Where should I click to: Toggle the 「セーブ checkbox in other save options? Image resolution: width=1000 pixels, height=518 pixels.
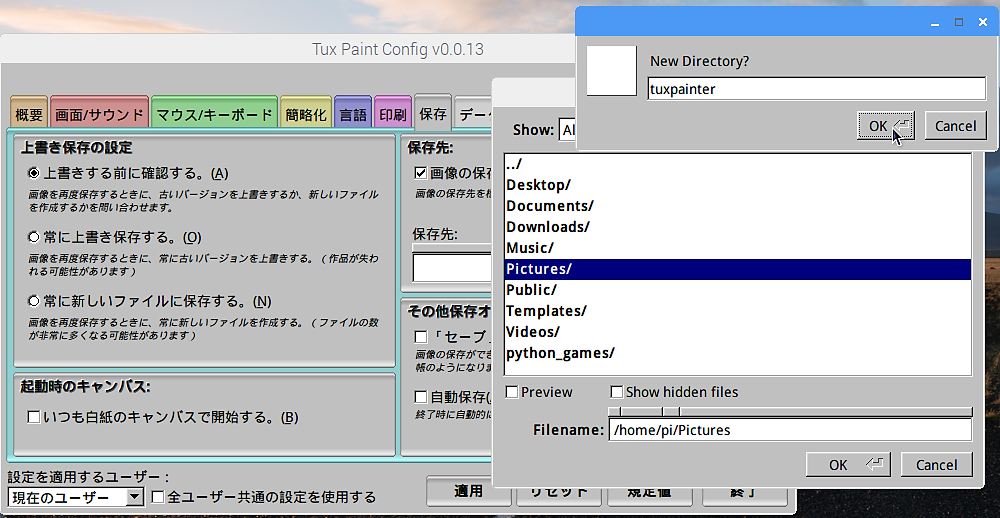pos(420,336)
